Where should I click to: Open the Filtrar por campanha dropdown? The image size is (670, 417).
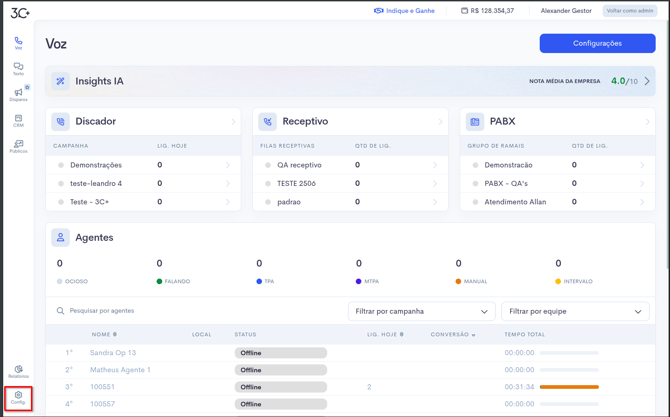pos(421,311)
